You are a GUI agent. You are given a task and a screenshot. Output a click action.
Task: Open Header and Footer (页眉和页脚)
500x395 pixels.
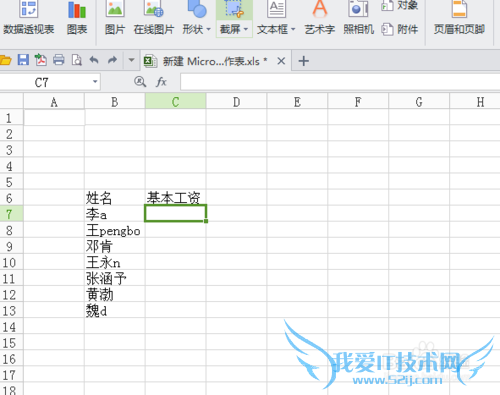click(459, 18)
